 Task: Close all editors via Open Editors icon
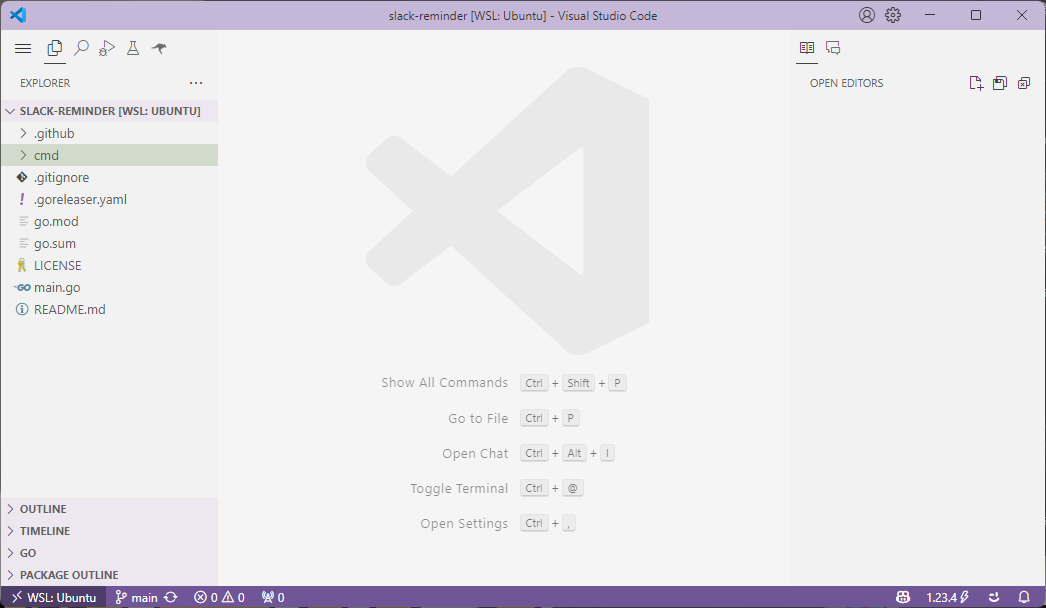[1024, 83]
